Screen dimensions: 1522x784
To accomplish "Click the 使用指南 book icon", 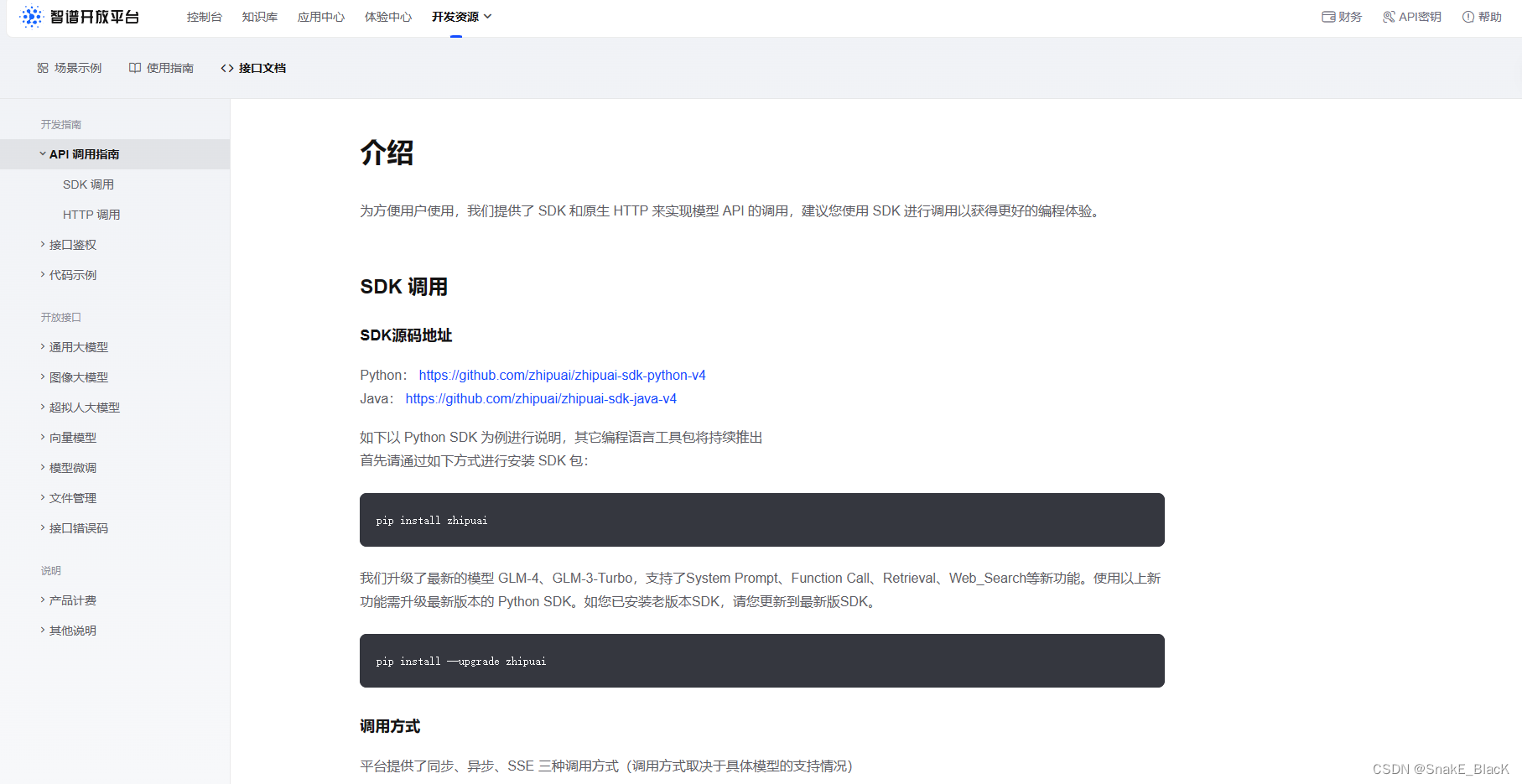I will point(135,68).
